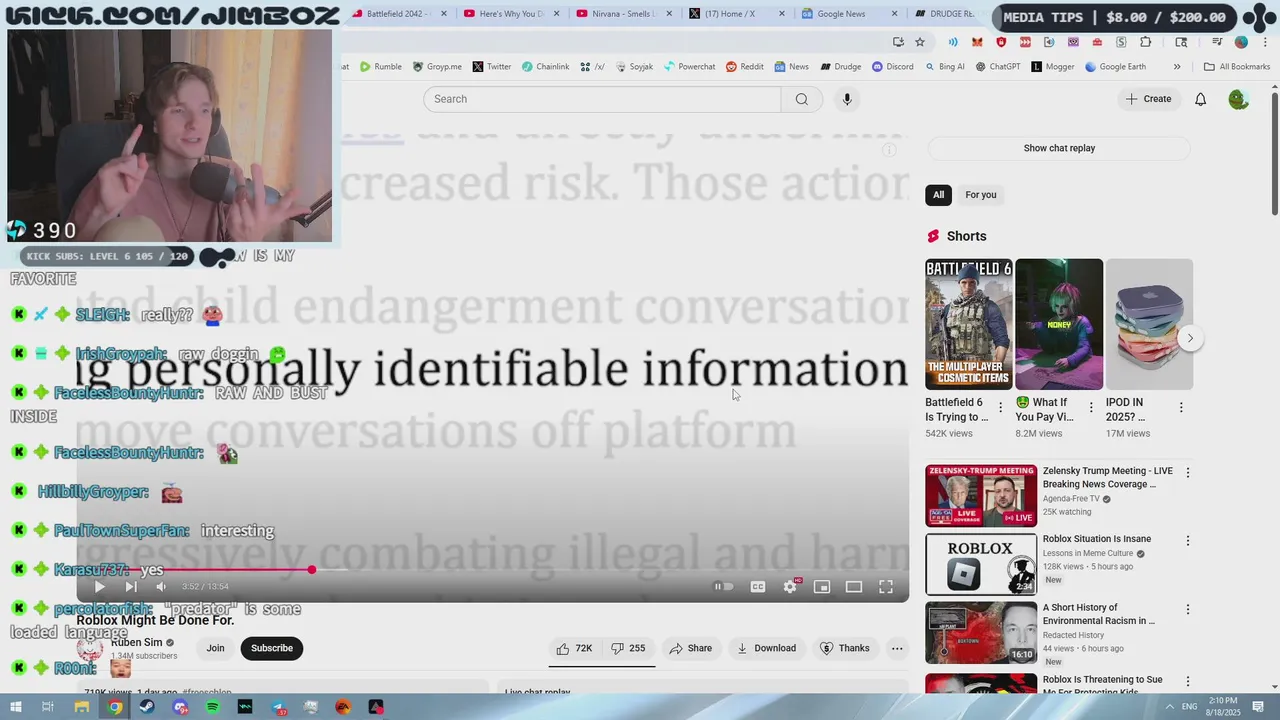The height and width of the screenshot is (720, 1280).
Task: Play the paused YouTube video
Action: (x=99, y=587)
